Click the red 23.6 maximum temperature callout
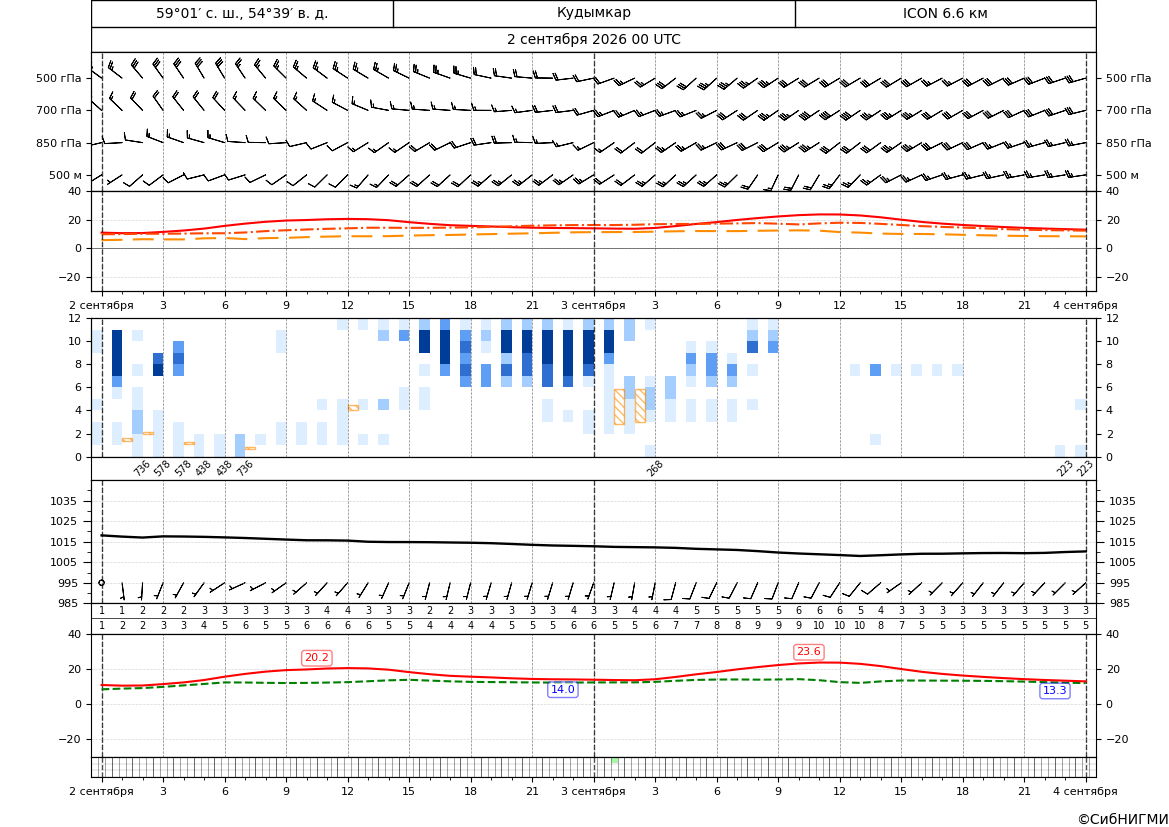This screenshot has width=1169, height=827. click(x=808, y=652)
